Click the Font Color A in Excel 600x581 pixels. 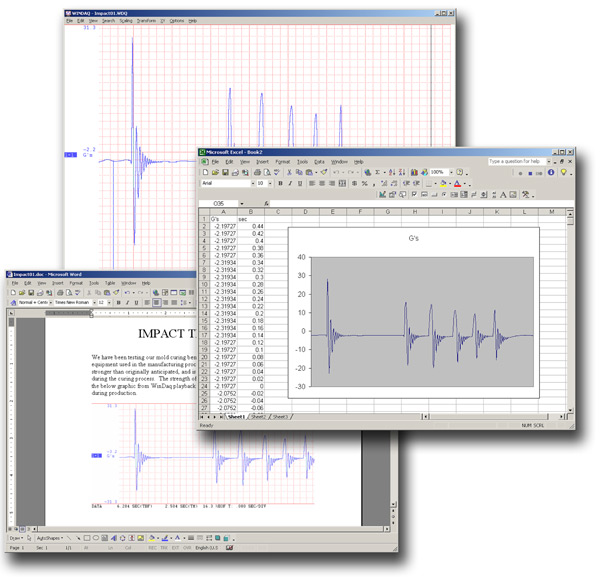[457, 183]
